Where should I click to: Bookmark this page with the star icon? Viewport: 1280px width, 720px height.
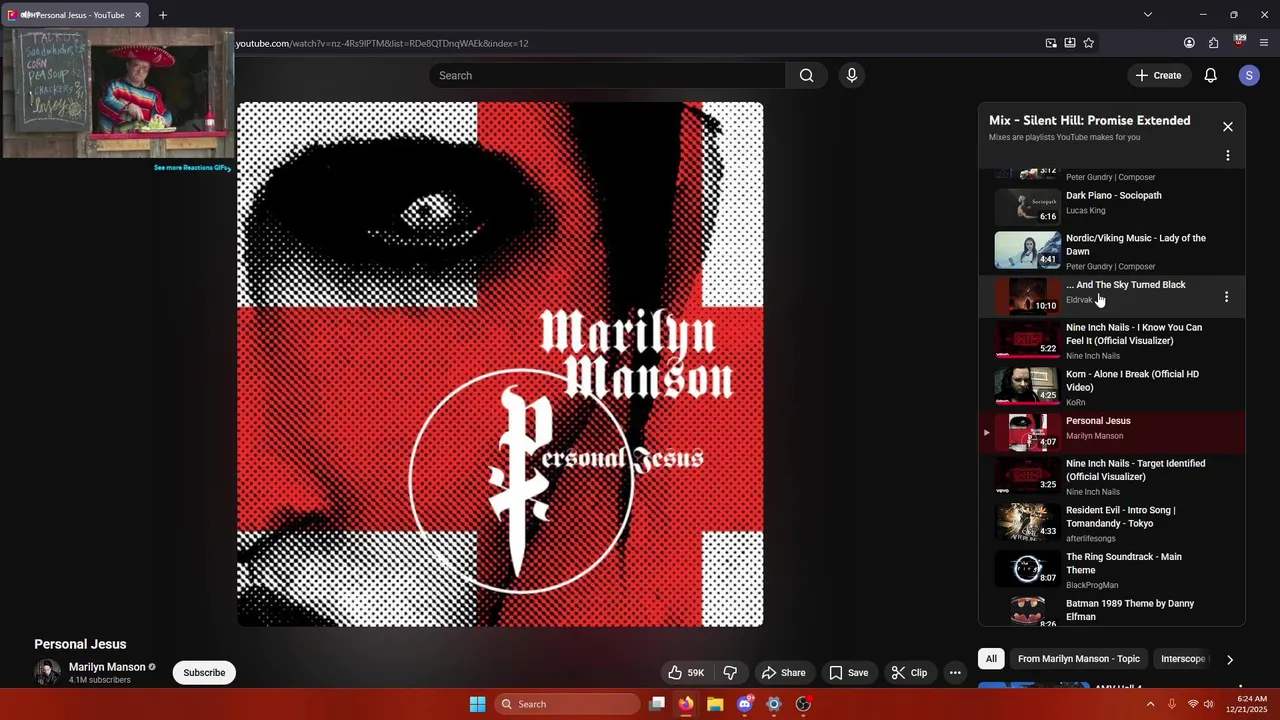tap(1089, 43)
